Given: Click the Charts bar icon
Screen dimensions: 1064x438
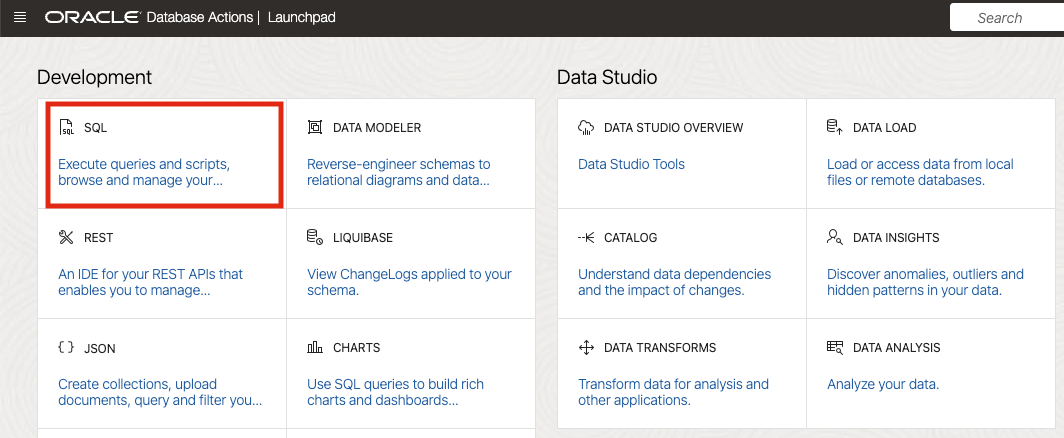Looking at the screenshot, I should click(x=315, y=348).
